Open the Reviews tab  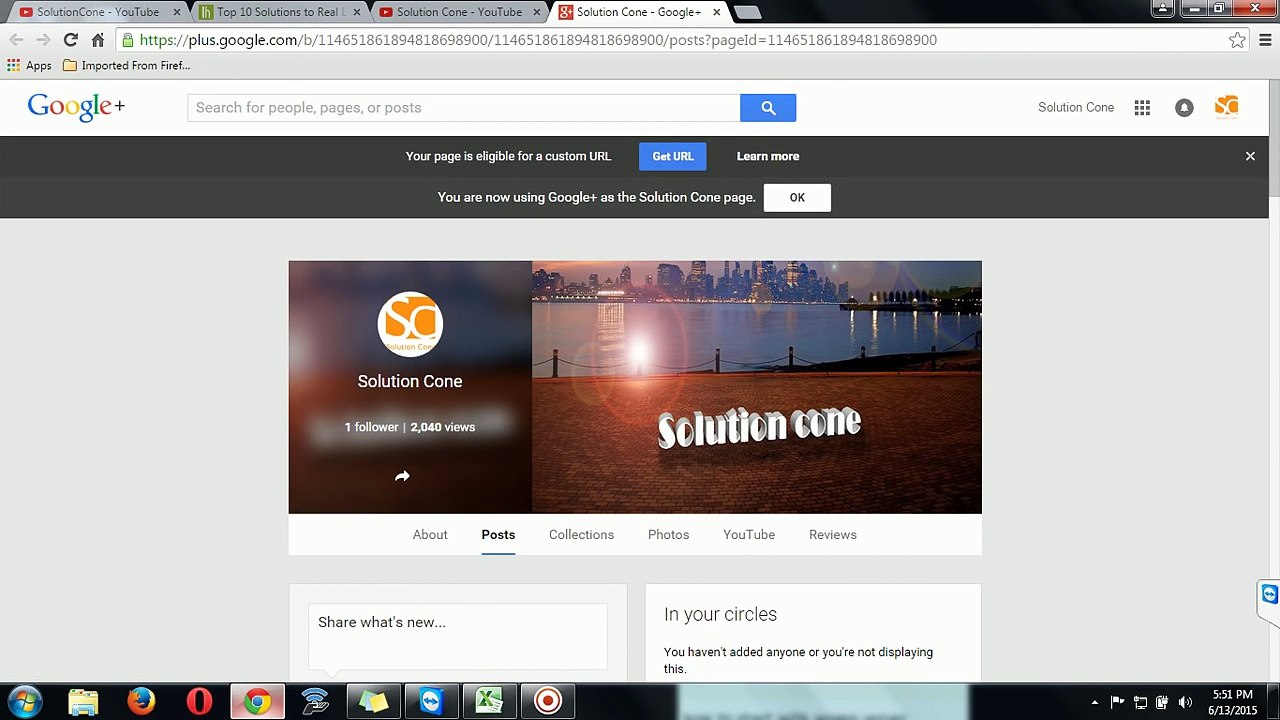click(x=833, y=535)
